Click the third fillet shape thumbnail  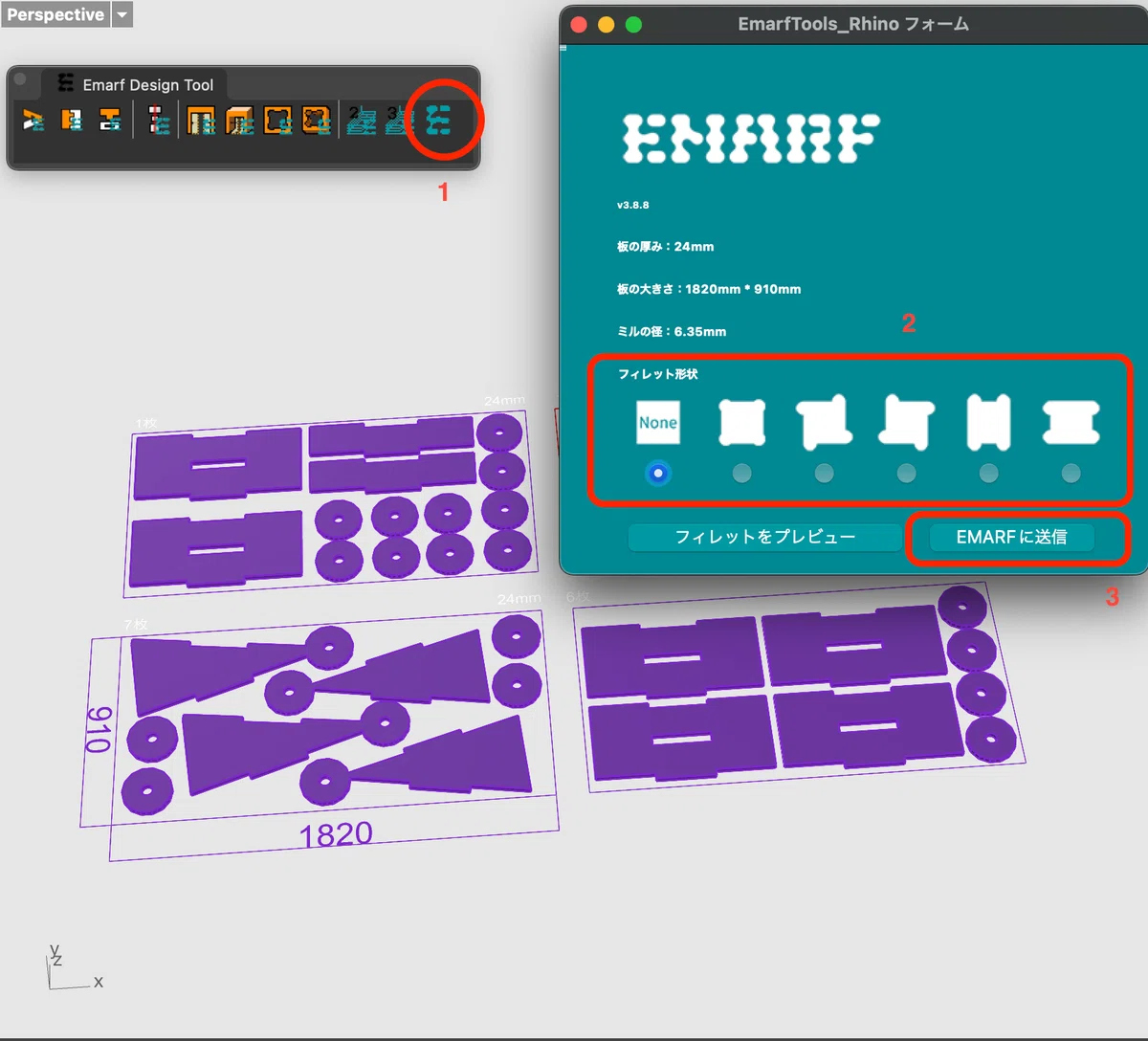(824, 422)
